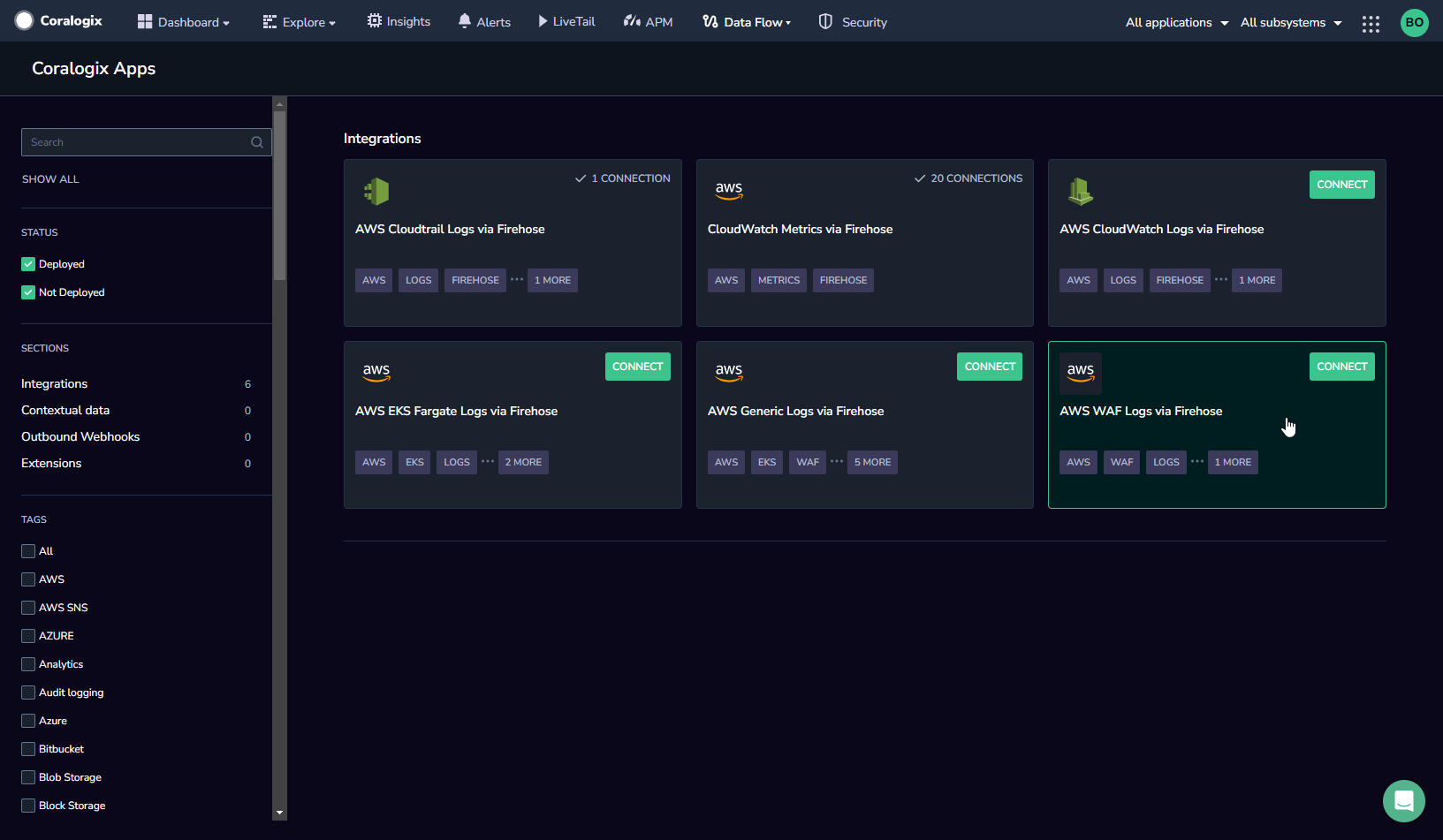Click EKS tag on EKS Fargate card
The image size is (1443, 840).
tap(414, 462)
